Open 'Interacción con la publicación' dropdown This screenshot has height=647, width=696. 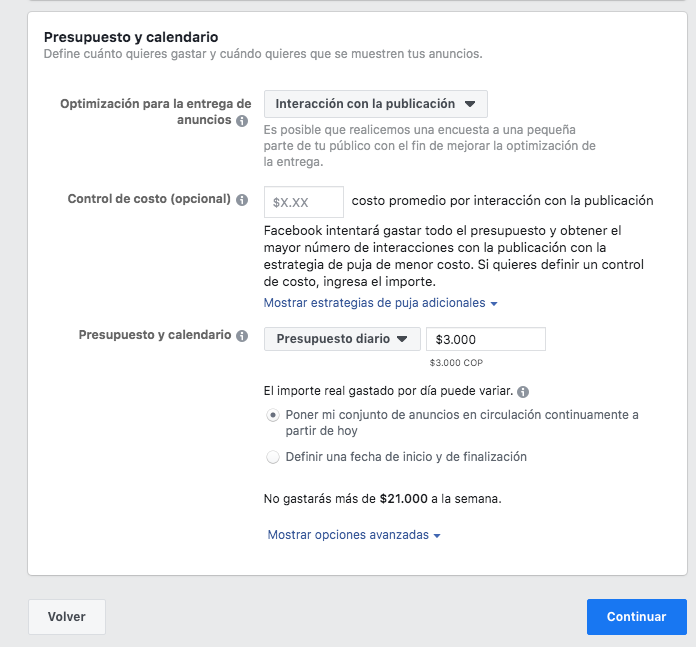click(x=376, y=104)
